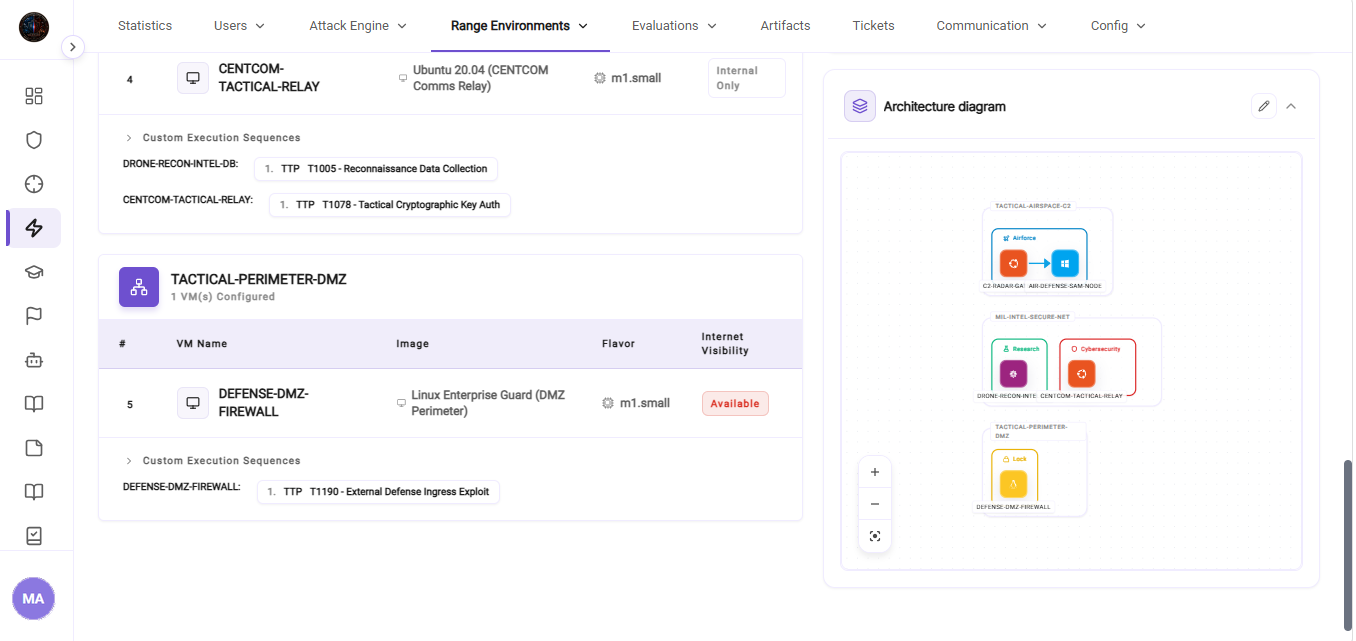
Task: Zoom out the diagram with minus button
Action: point(875,504)
